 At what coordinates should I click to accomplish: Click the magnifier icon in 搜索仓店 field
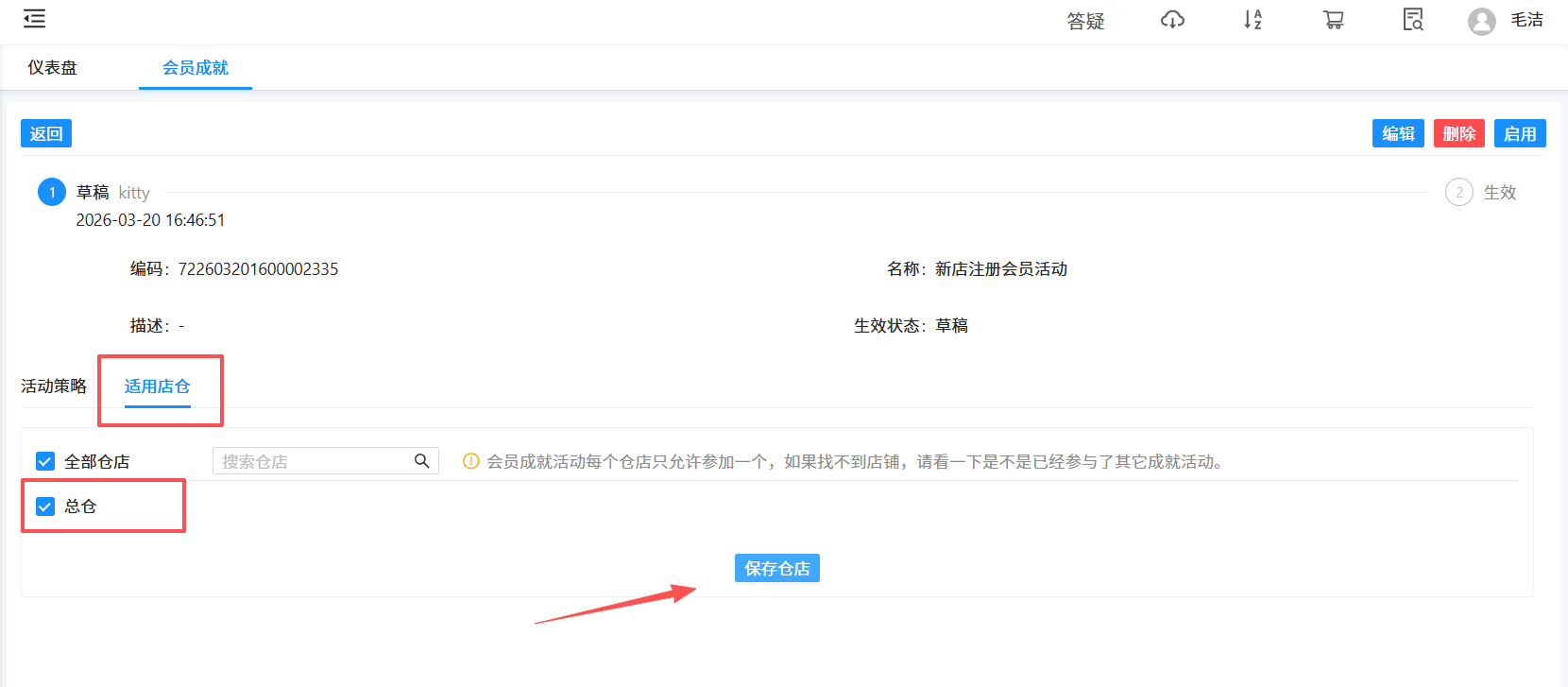tap(421, 461)
